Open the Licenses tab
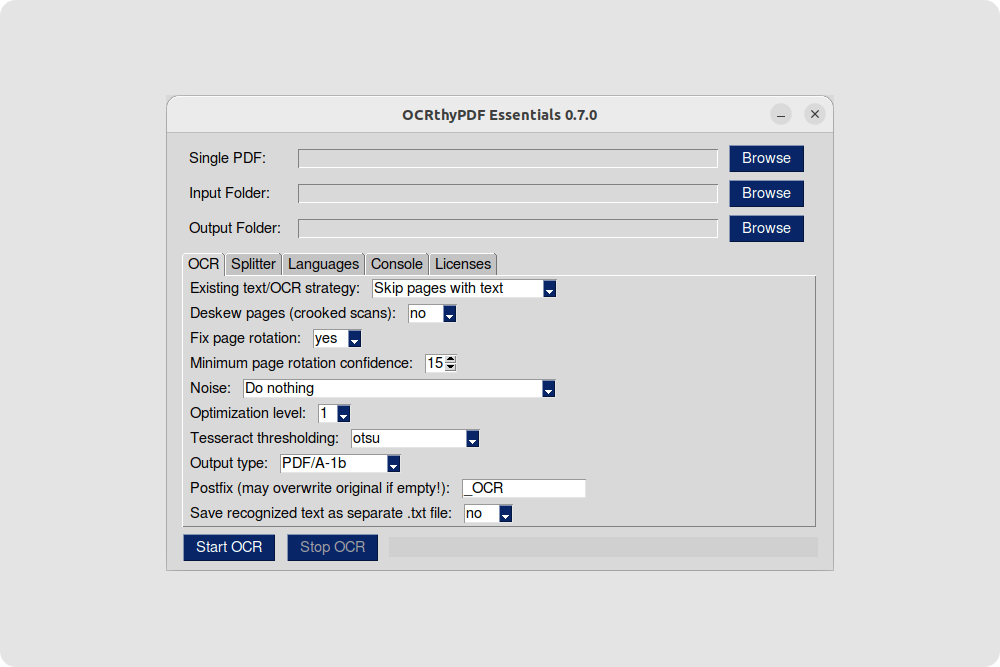1000x667 pixels. point(462,264)
